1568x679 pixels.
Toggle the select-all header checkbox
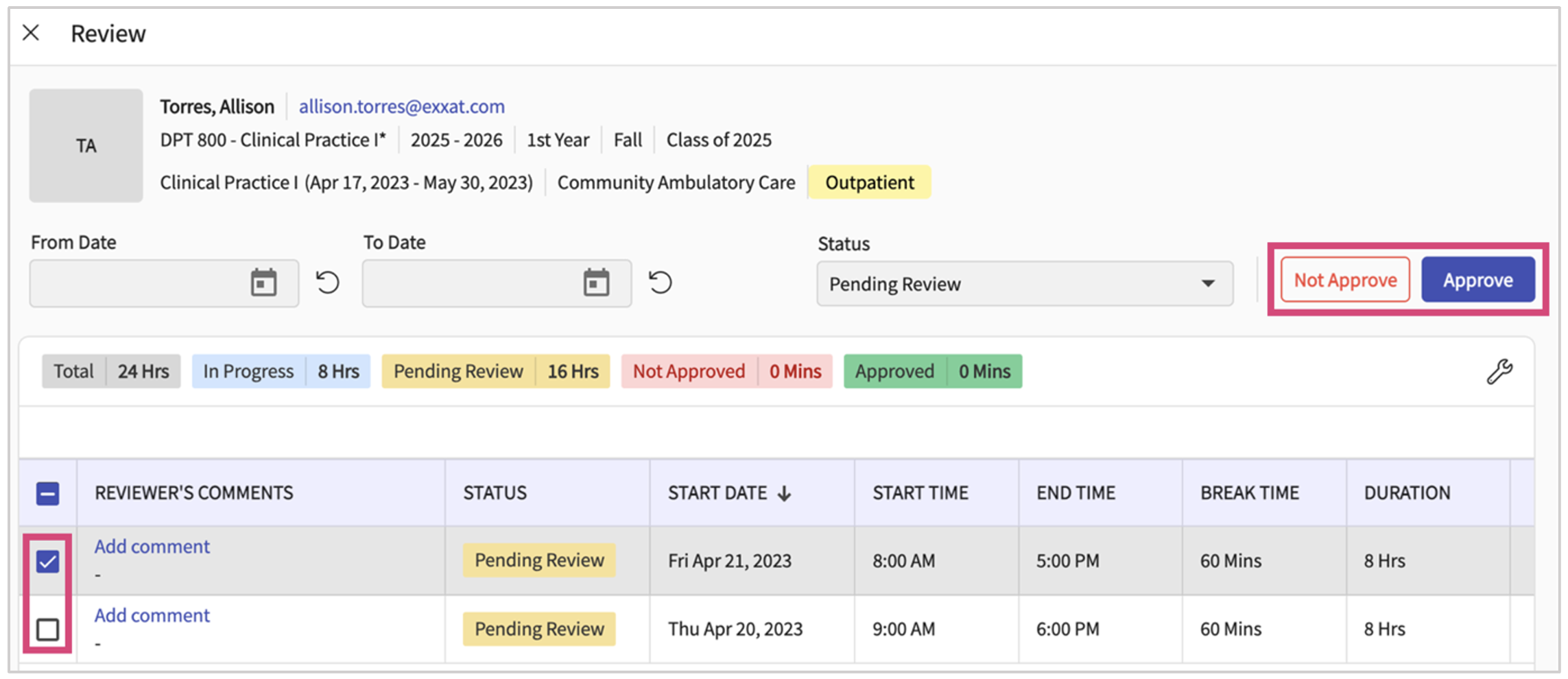pos(47,493)
